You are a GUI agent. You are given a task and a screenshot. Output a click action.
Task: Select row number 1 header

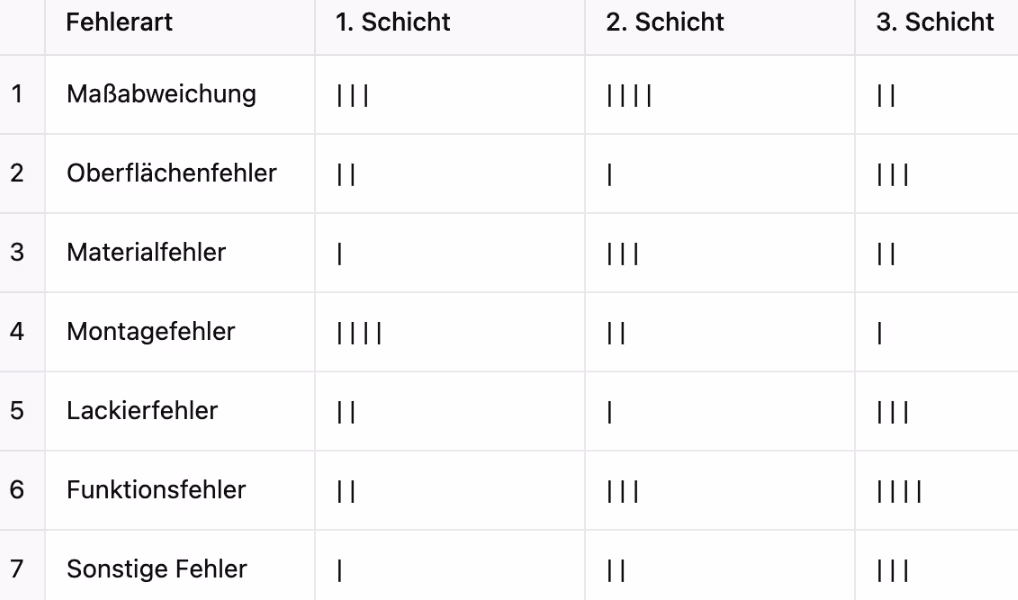22,95
